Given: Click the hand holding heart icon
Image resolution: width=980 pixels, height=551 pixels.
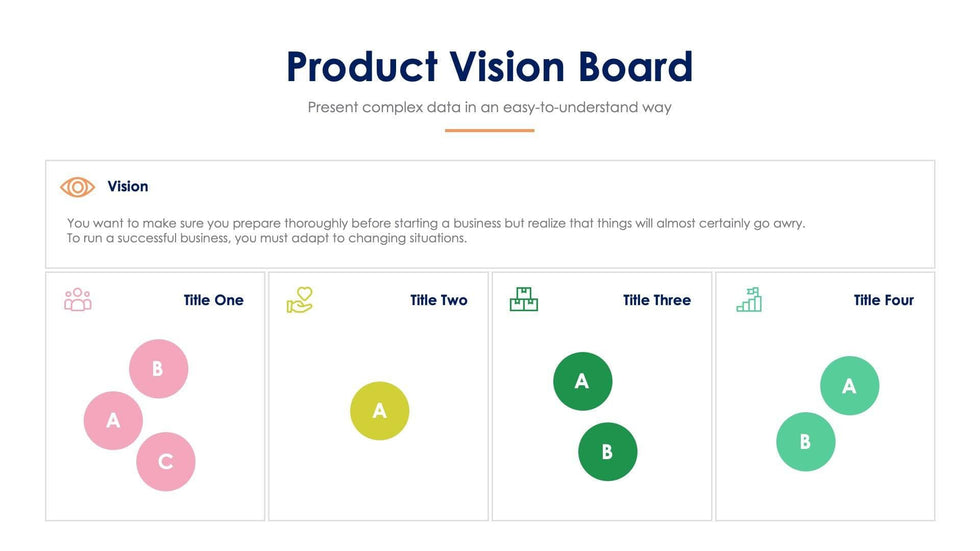Looking at the screenshot, I should tap(300, 300).
